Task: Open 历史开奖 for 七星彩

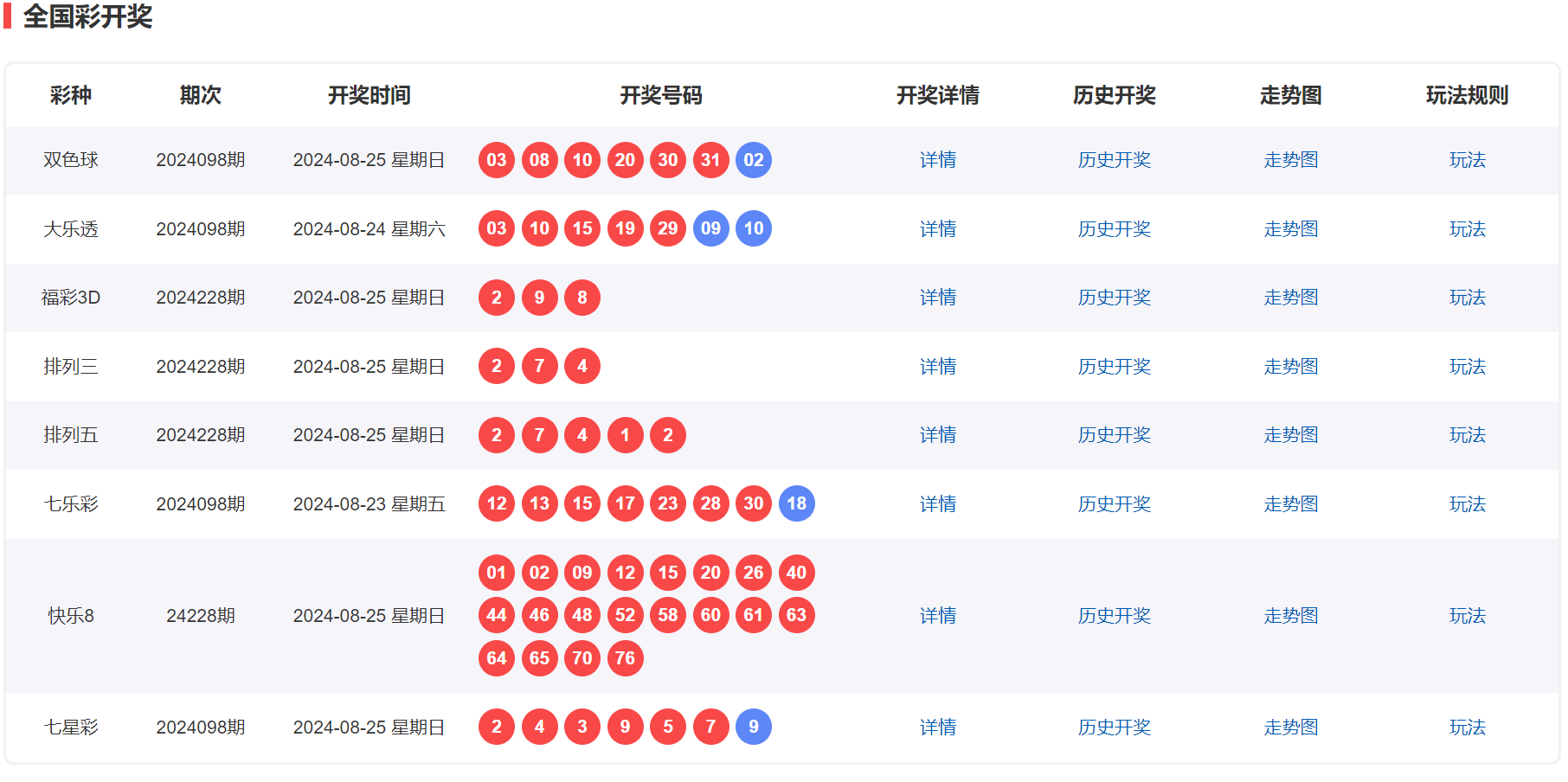Action: (1114, 728)
